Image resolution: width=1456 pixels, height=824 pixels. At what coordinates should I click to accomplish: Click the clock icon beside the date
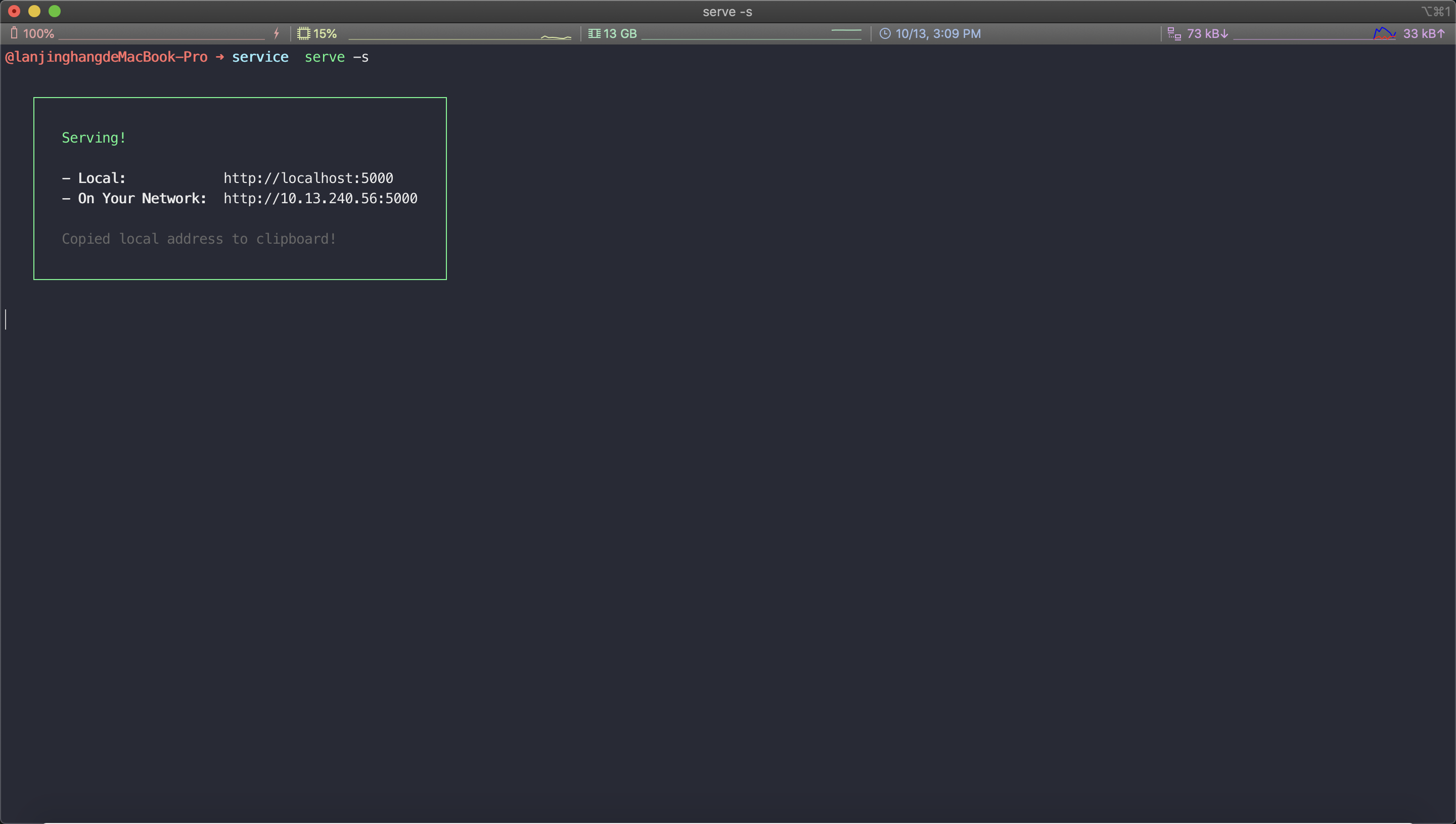pos(885,33)
